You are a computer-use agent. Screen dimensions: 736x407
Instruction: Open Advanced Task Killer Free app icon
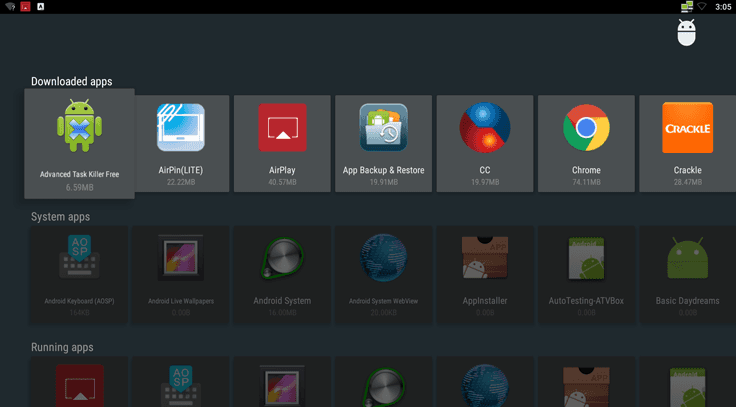coord(79,125)
